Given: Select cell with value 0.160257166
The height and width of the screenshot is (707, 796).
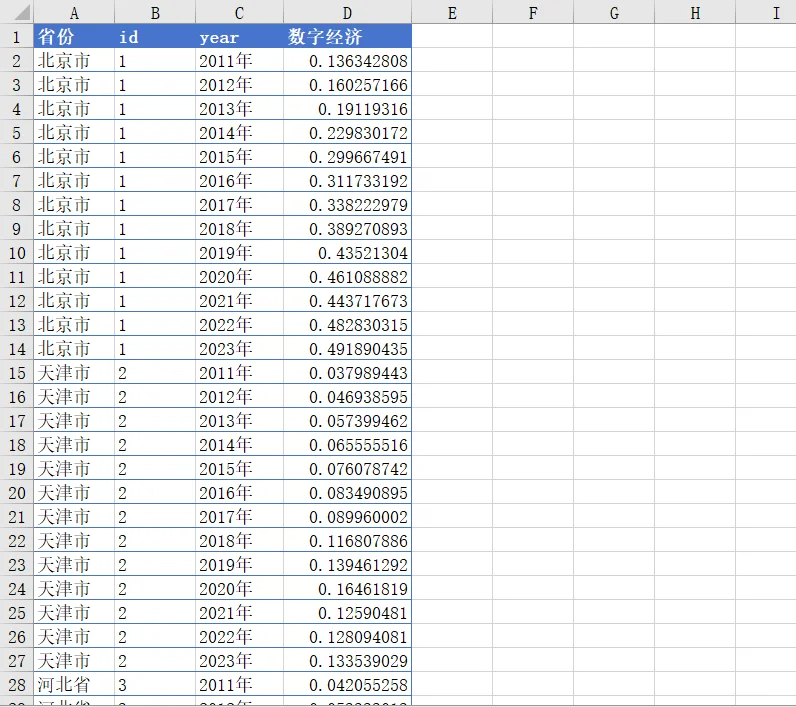Looking at the screenshot, I should (347, 85).
